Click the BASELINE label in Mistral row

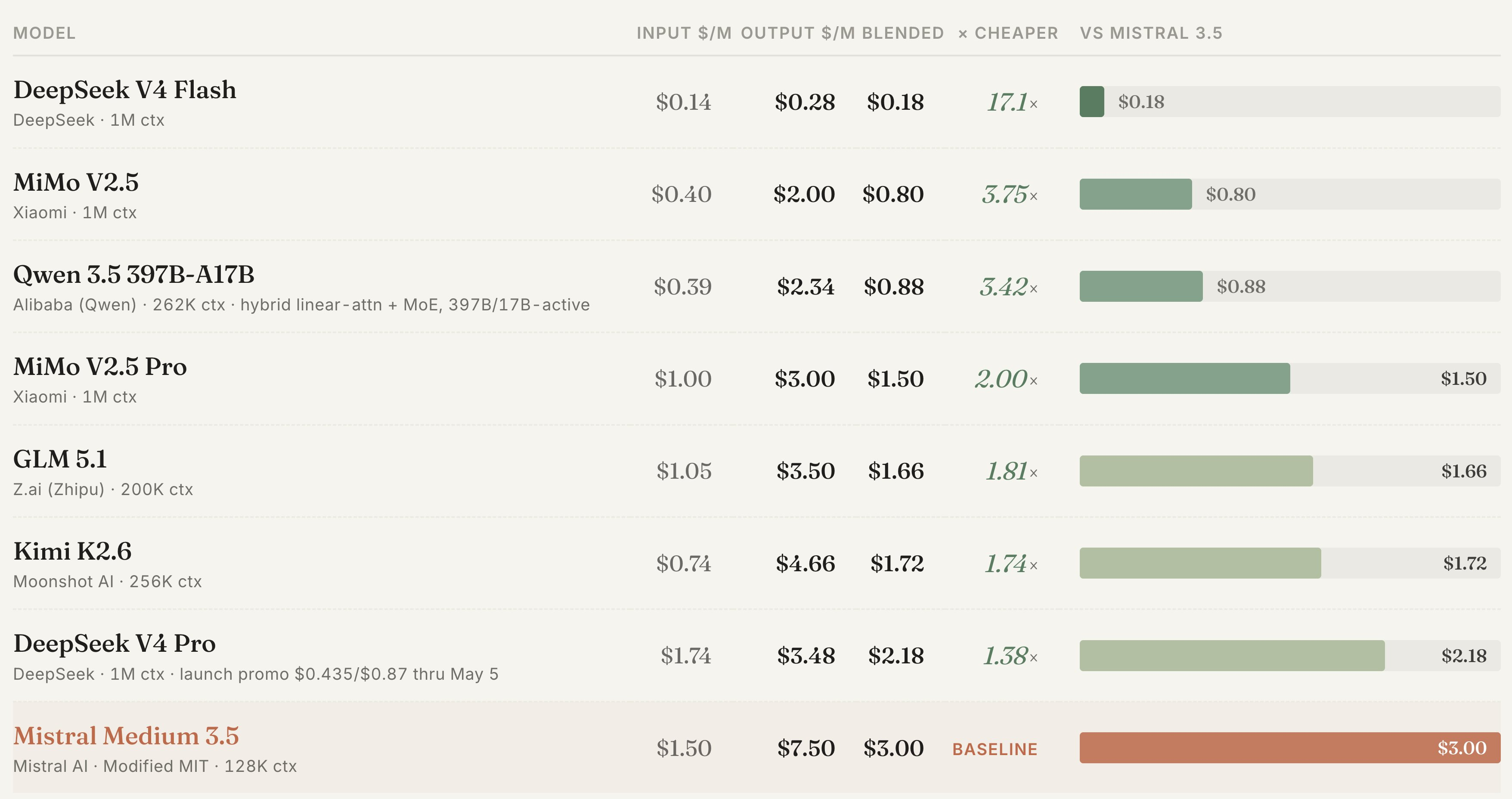pyautogui.click(x=995, y=749)
